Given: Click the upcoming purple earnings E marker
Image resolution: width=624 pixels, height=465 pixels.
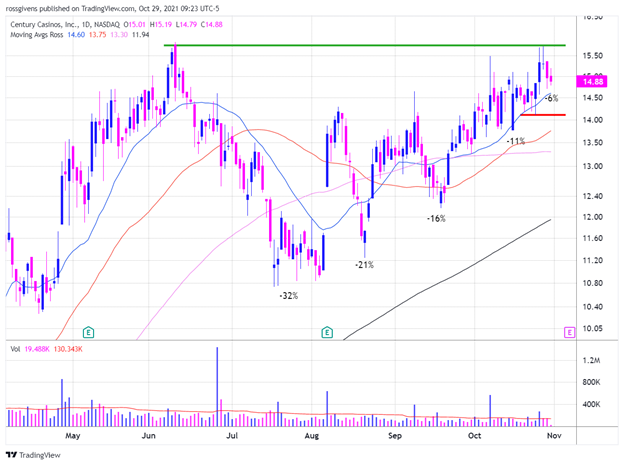Looking at the screenshot, I should tap(570, 332).
